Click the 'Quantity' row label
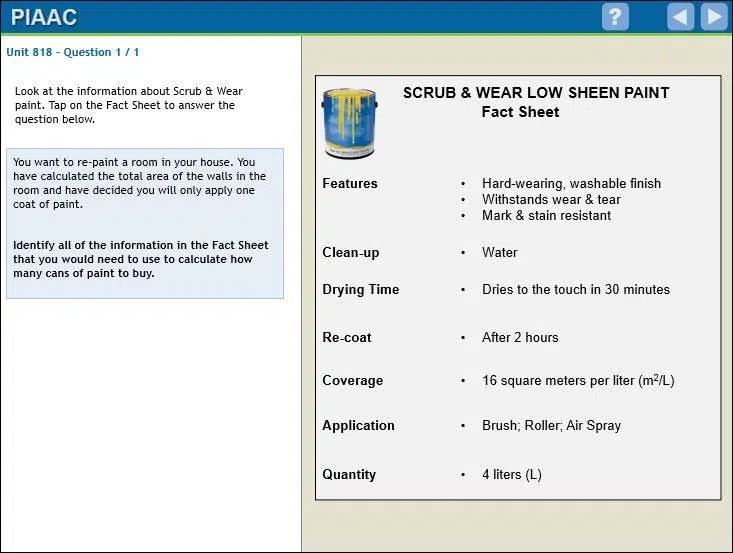Image resolution: width=733 pixels, height=553 pixels. click(x=349, y=475)
